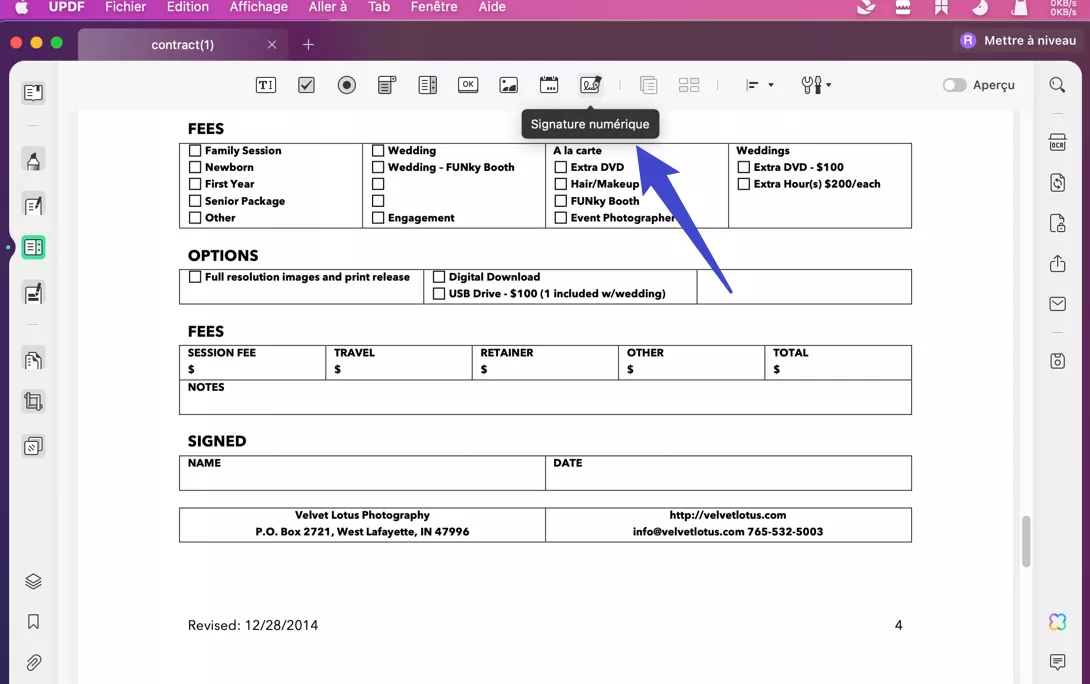This screenshot has height=684, width=1090.
Task: Click the http://velvetlotus.com text
Action: [x=728, y=515]
